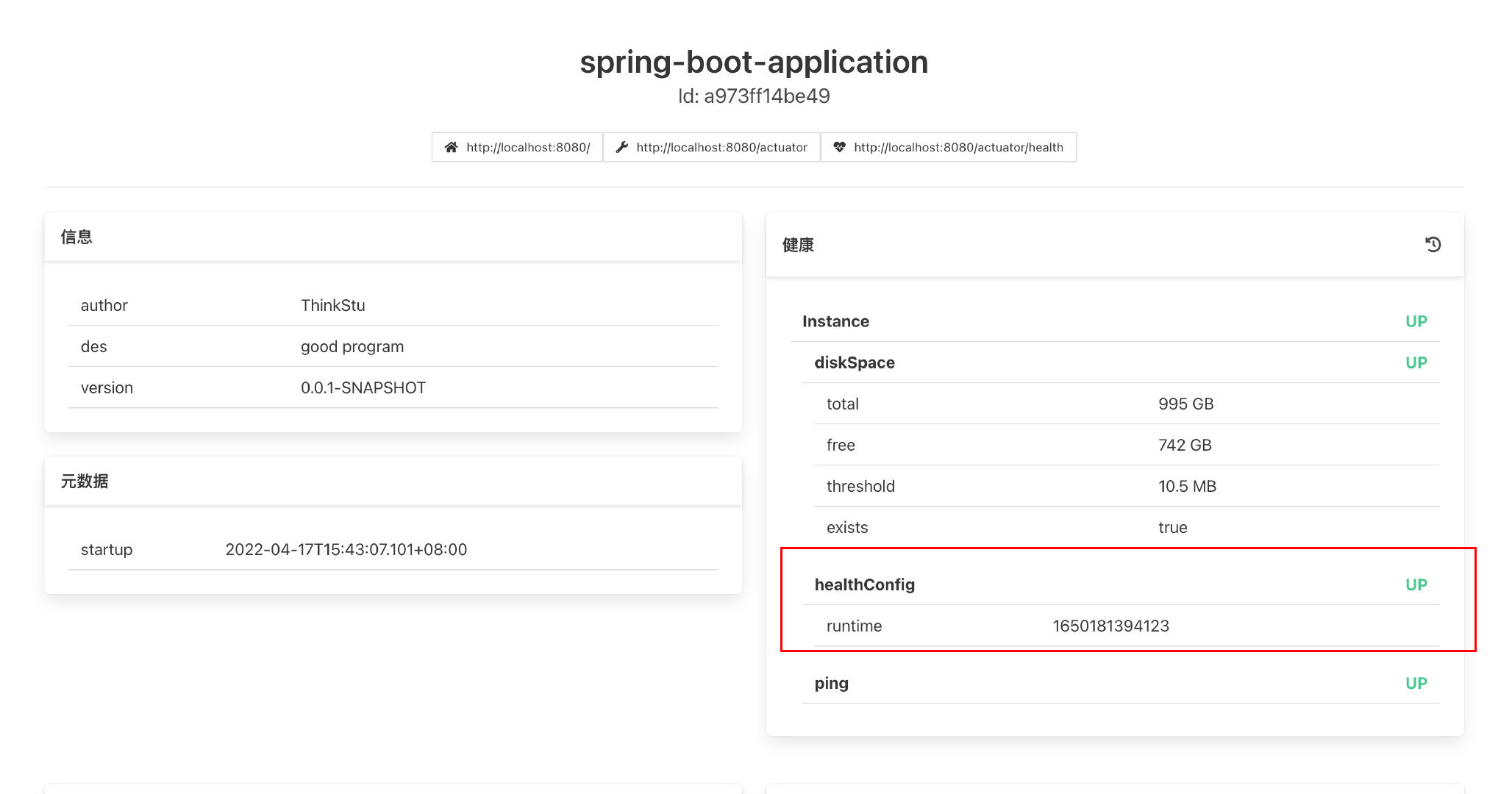Open the http://localhost:8080/actuator link
Viewport: 1512px width, 794px height.
pyautogui.click(x=721, y=147)
